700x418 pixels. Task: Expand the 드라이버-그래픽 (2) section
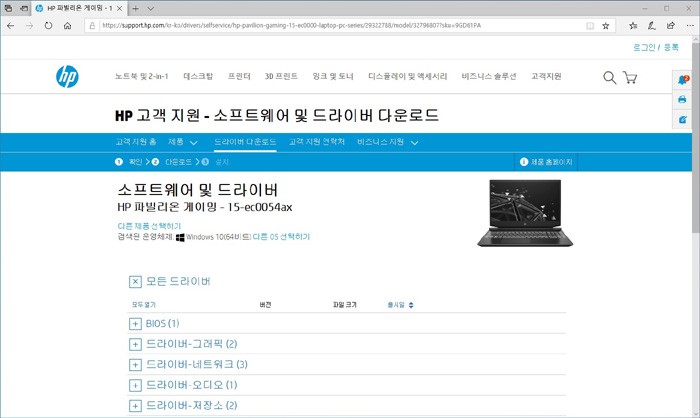pos(135,344)
